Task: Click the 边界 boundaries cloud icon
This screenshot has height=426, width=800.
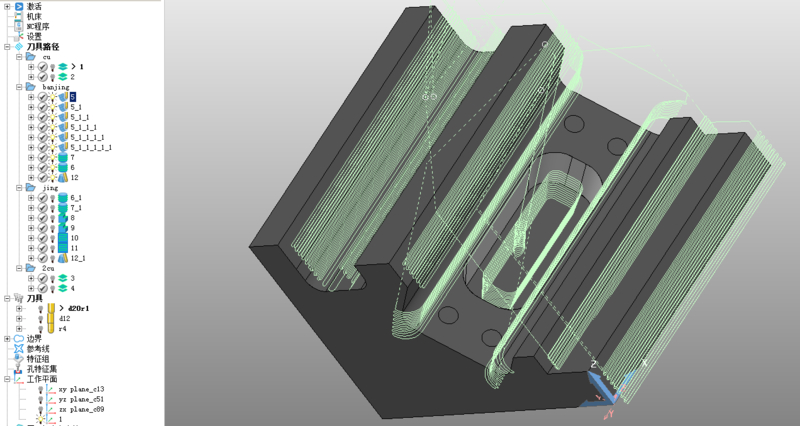Action: pos(19,338)
